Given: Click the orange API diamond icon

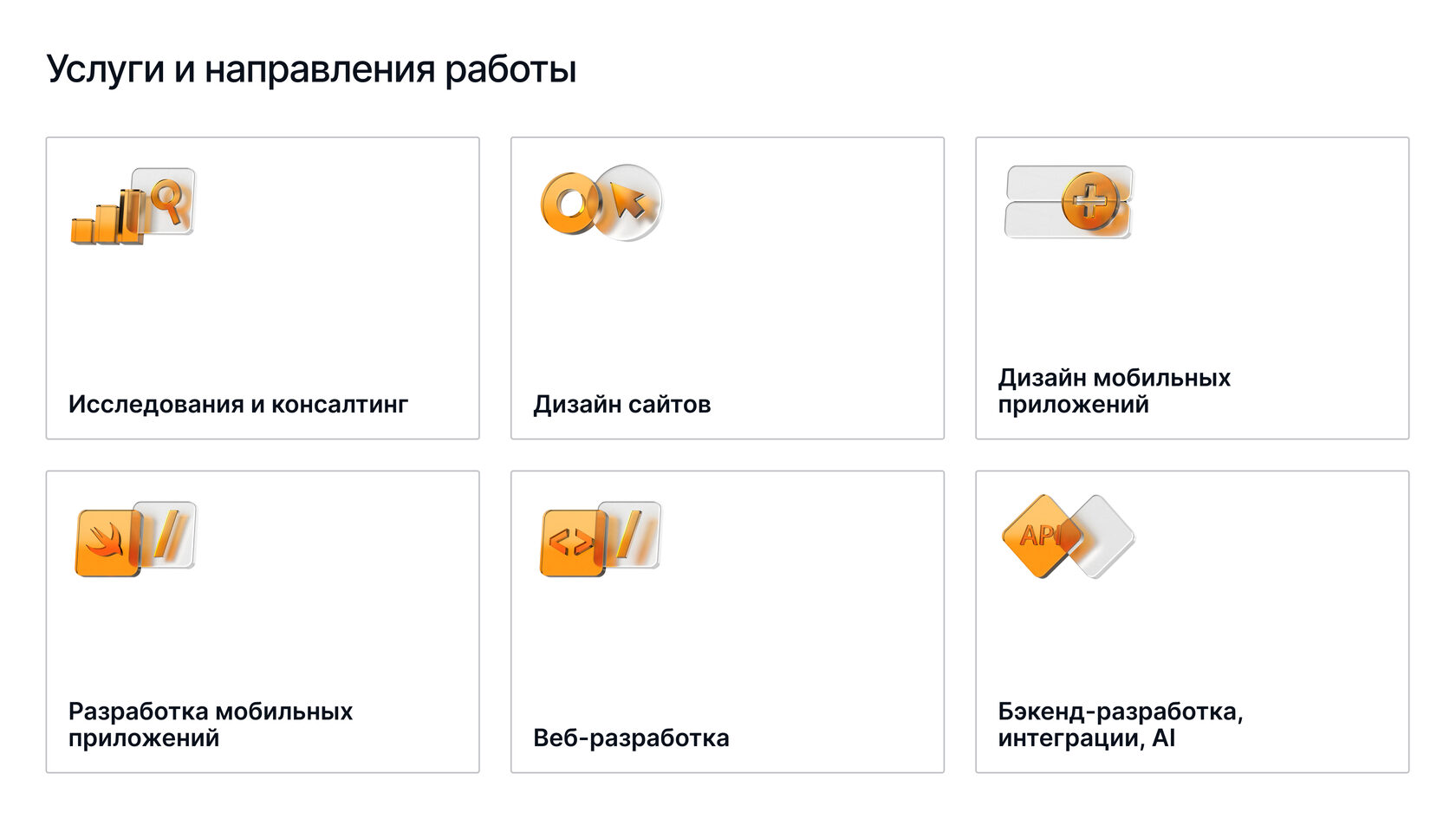Looking at the screenshot, I should 1042,537.
